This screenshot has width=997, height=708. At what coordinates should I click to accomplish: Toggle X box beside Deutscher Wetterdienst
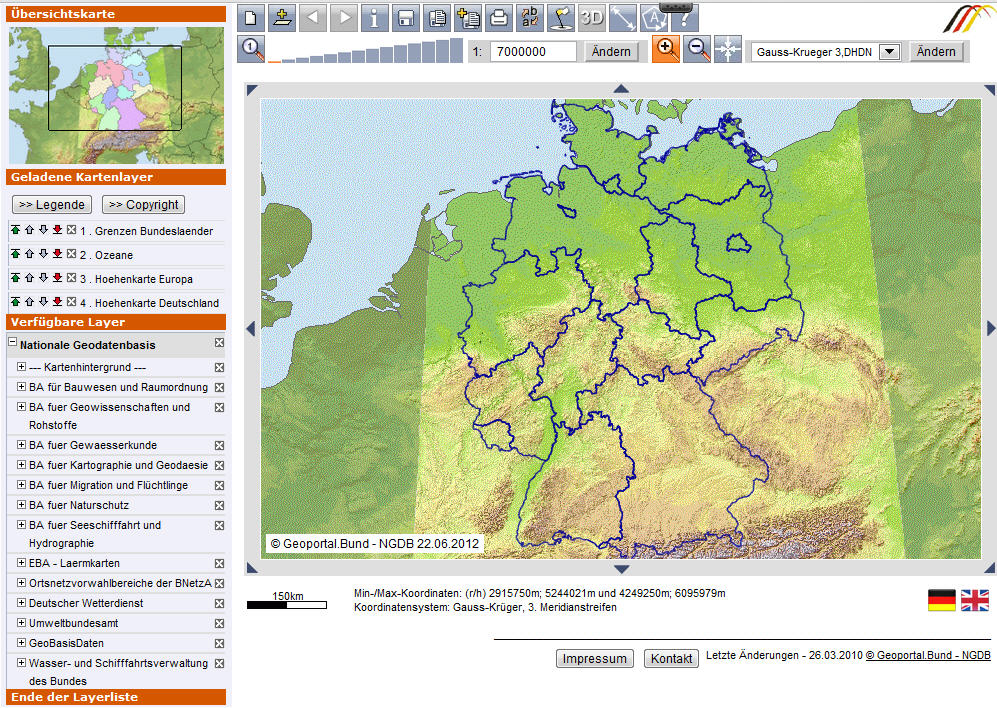point(219,603)
